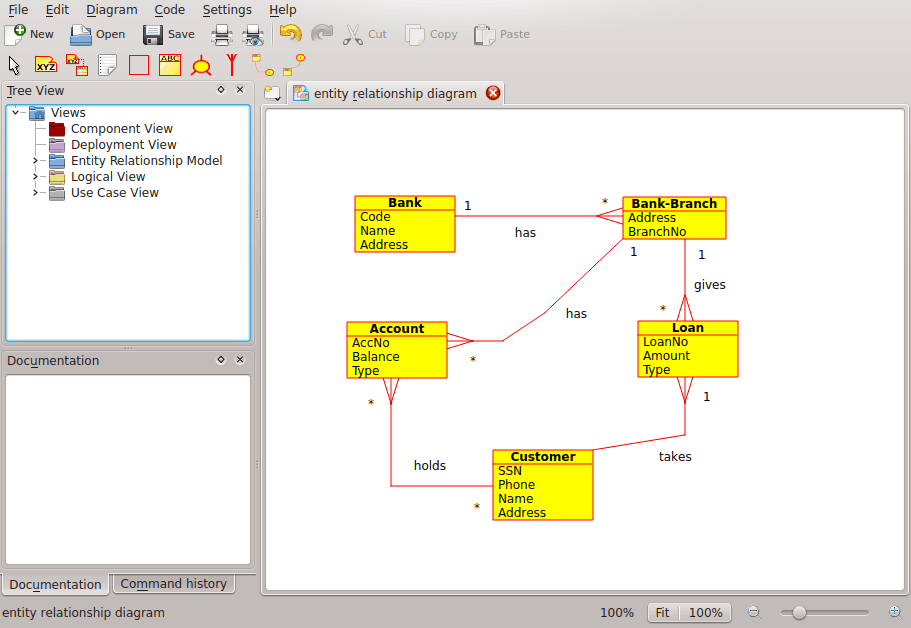Click the zoom out magnifier icon
911x628 pixels.
tap(754, 612)
